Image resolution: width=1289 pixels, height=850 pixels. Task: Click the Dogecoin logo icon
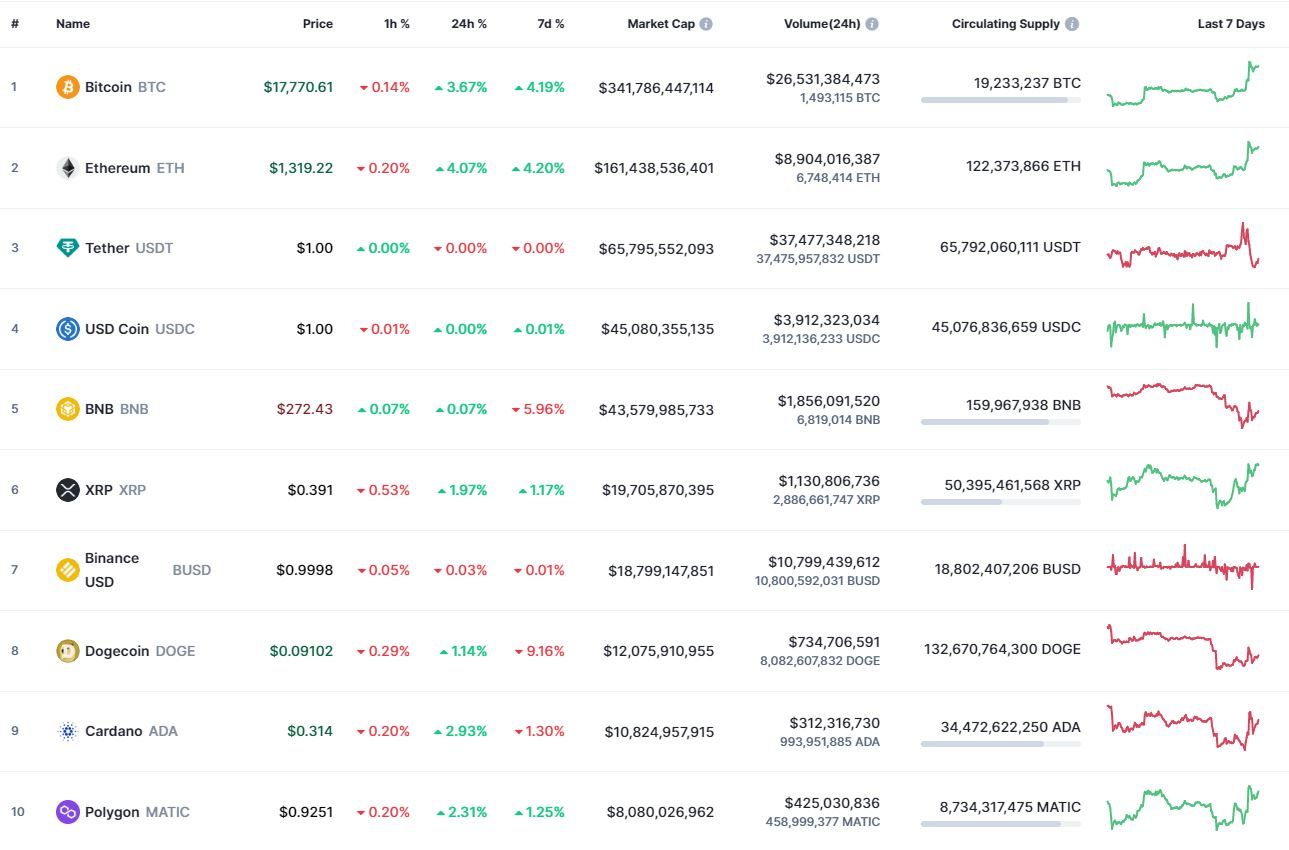coord(67,651)
